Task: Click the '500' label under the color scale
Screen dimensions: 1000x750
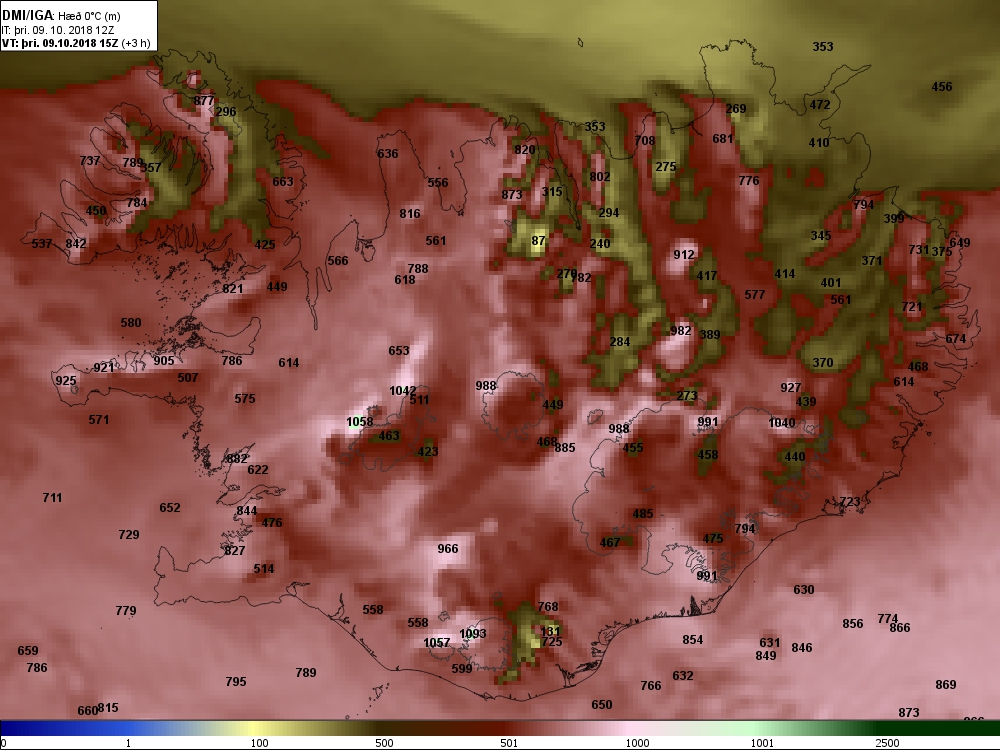Action: pyautogui.click(x=384, y=743)
